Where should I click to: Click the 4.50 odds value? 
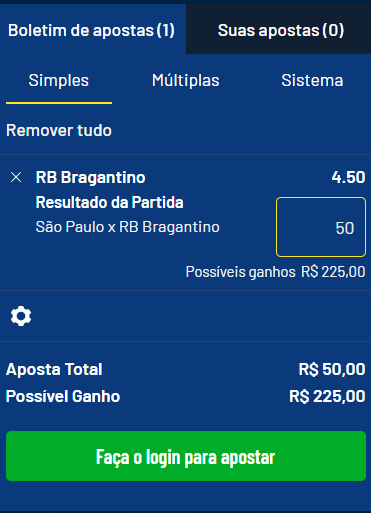coord(348,177)
